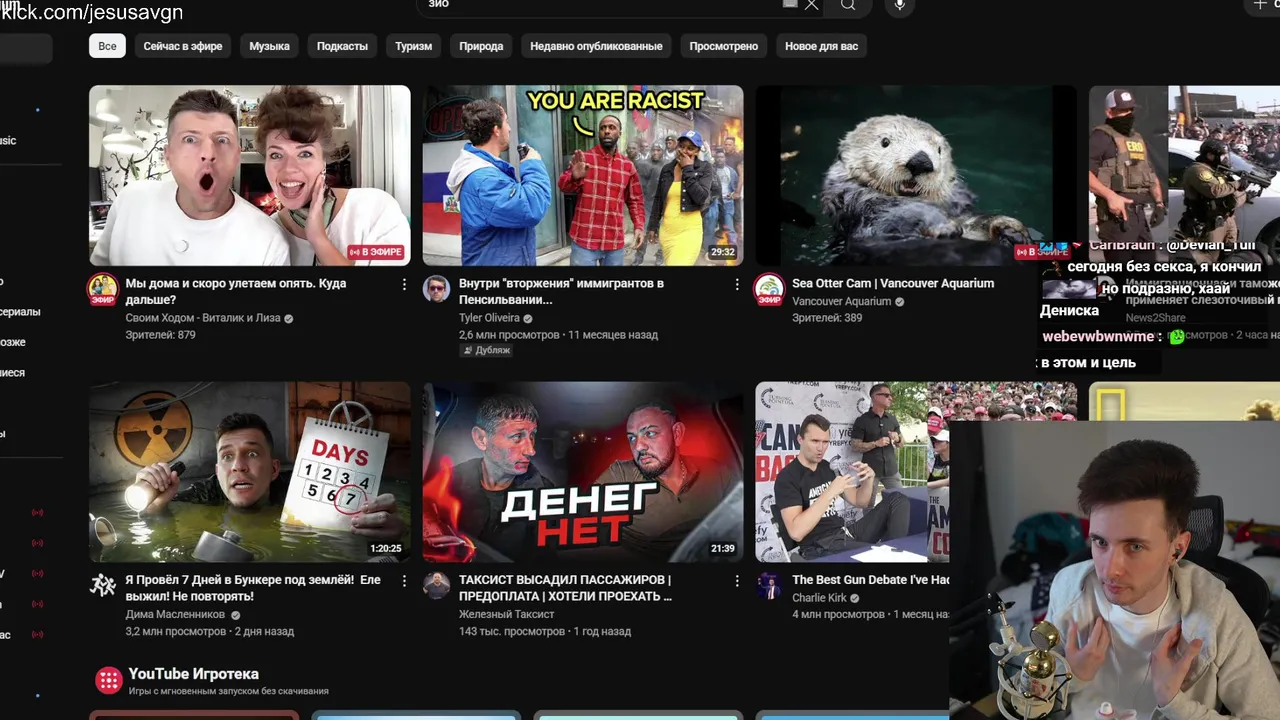This screenshot has height=720, width=1280.
Task: Click the 'YouTube Игротека' section heading
Action: (x=193, y=674)
